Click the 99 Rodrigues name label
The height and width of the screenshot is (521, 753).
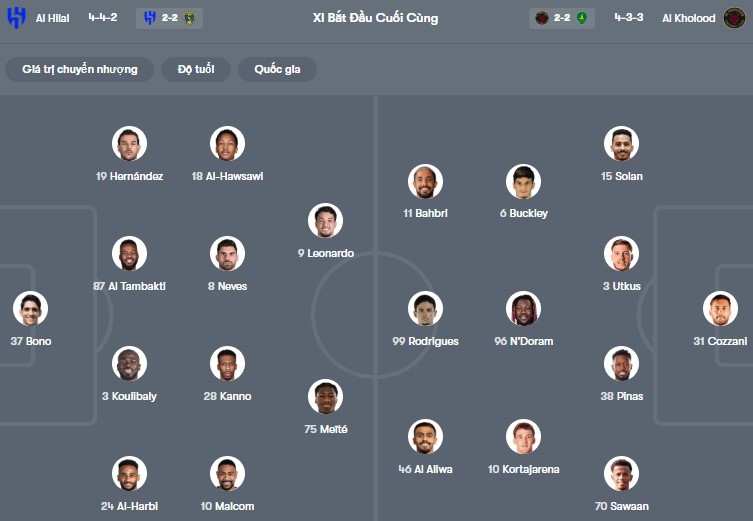coord(426,341)
